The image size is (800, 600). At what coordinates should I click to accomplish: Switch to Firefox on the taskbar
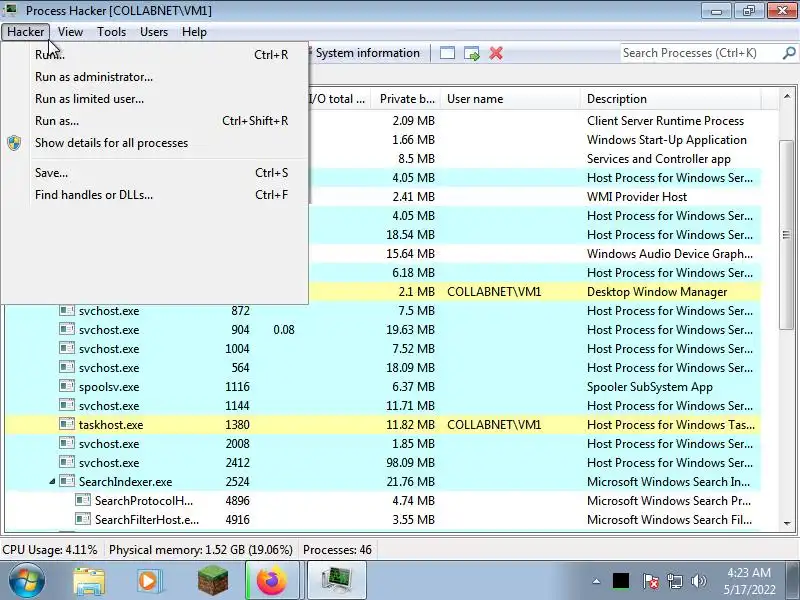[272, 581]
